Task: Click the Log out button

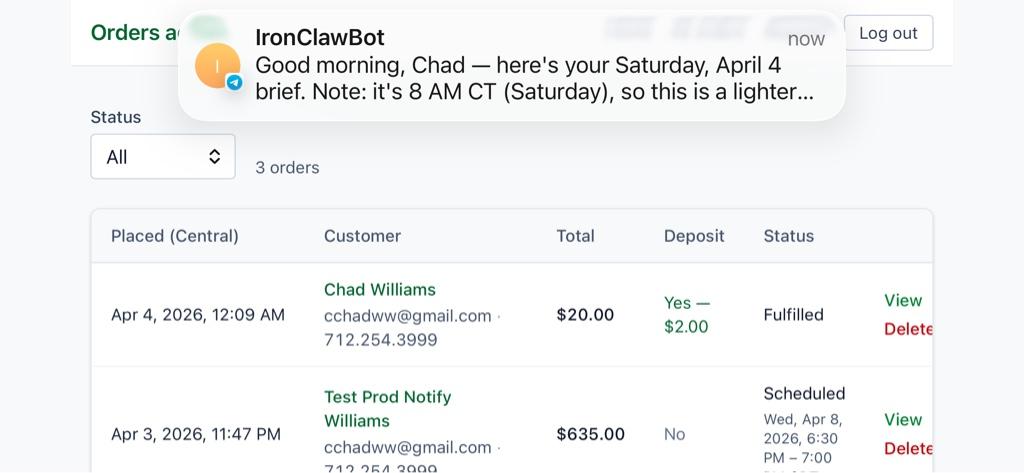Action: (888, 33)
